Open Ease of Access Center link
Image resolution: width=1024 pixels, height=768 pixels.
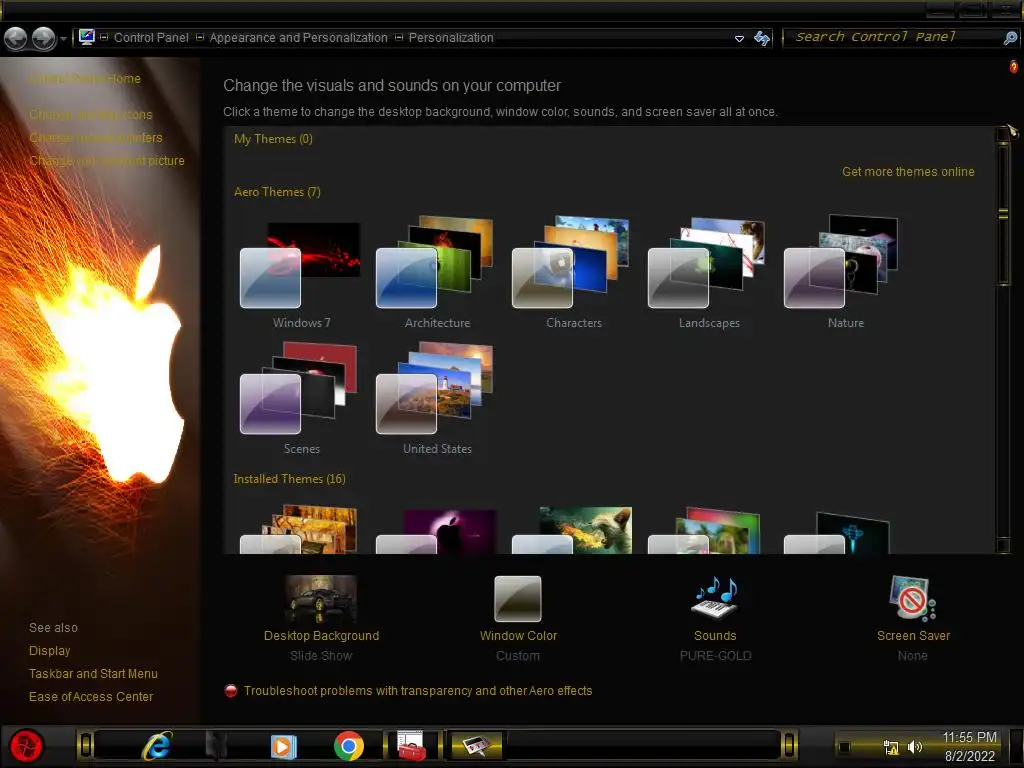coord(91,697)
